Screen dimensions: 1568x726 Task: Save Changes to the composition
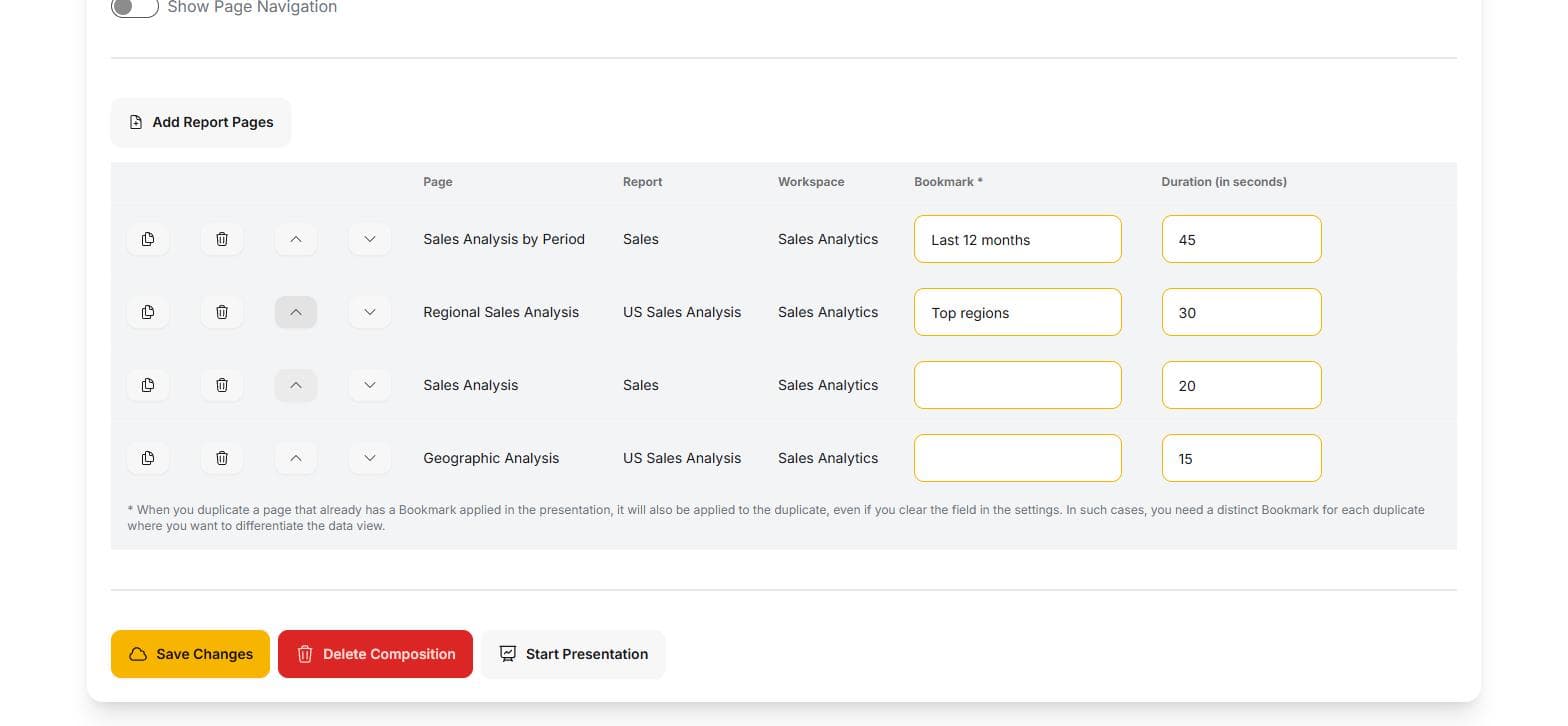(190, 654)
